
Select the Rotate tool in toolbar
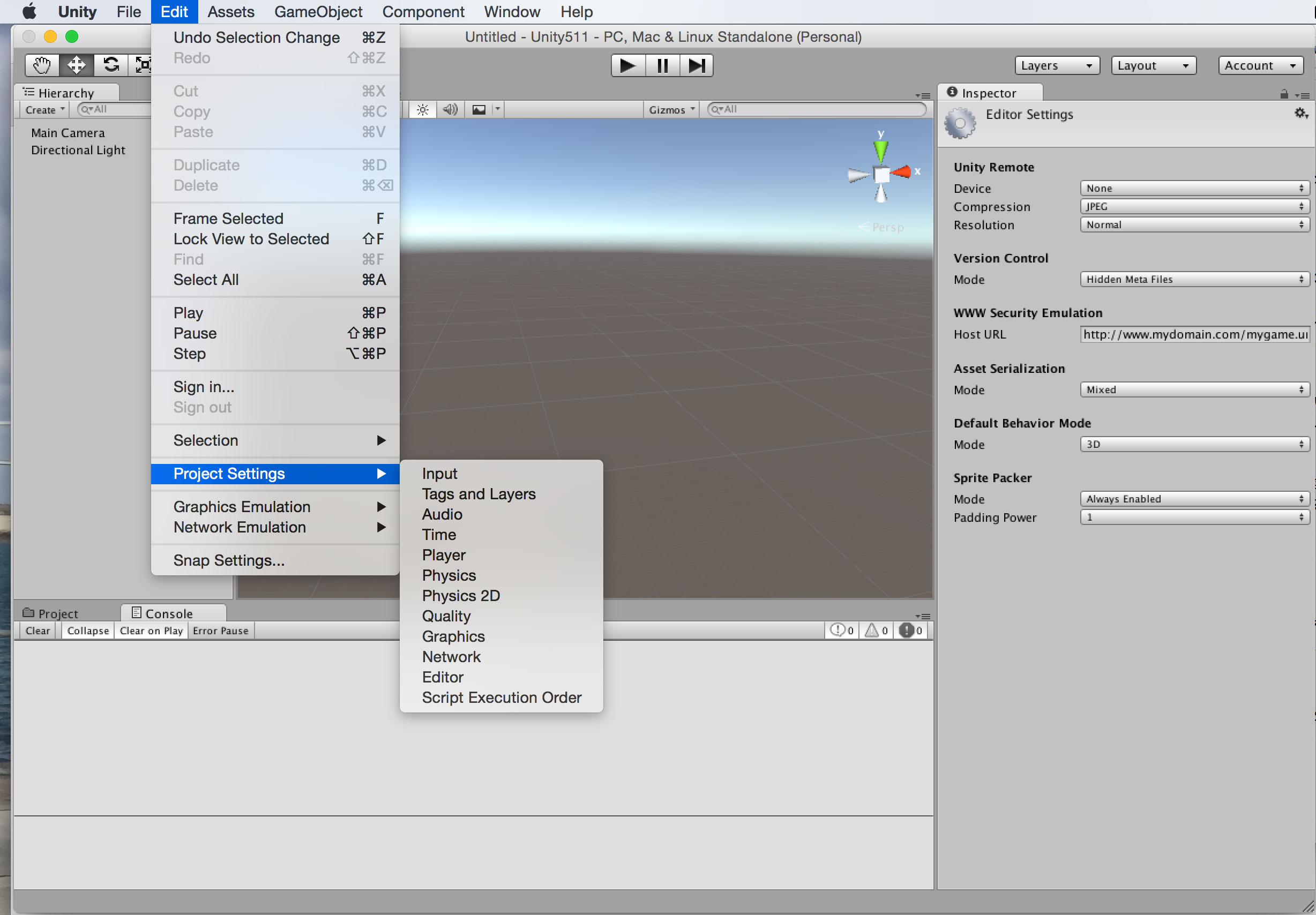(110, 65)
